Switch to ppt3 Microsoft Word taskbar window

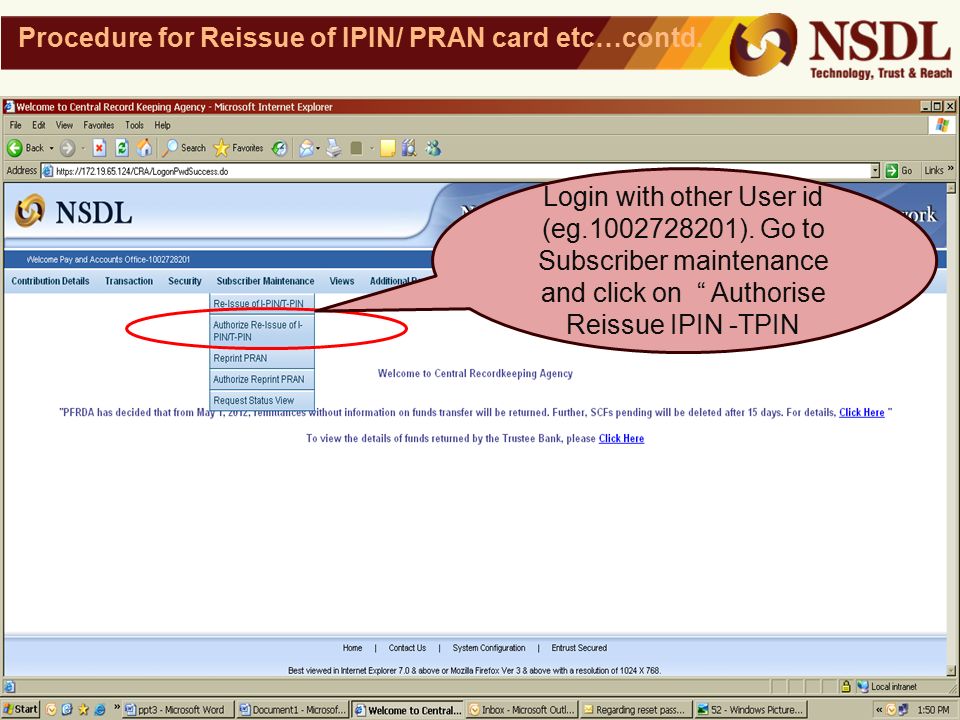(177, 710)
